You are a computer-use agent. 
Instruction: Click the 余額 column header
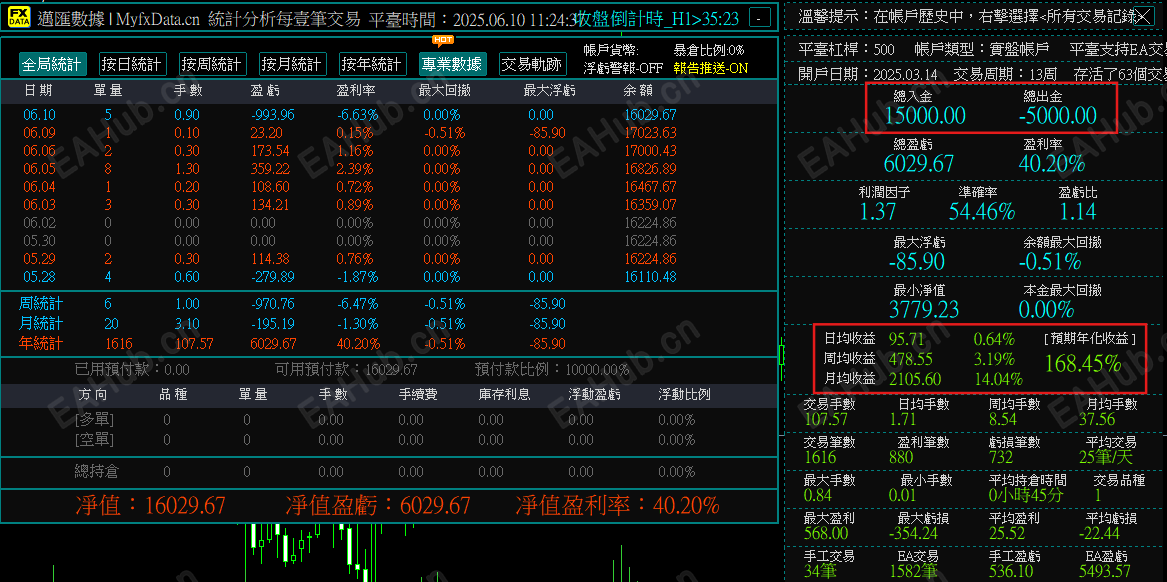tap(639, 91)
